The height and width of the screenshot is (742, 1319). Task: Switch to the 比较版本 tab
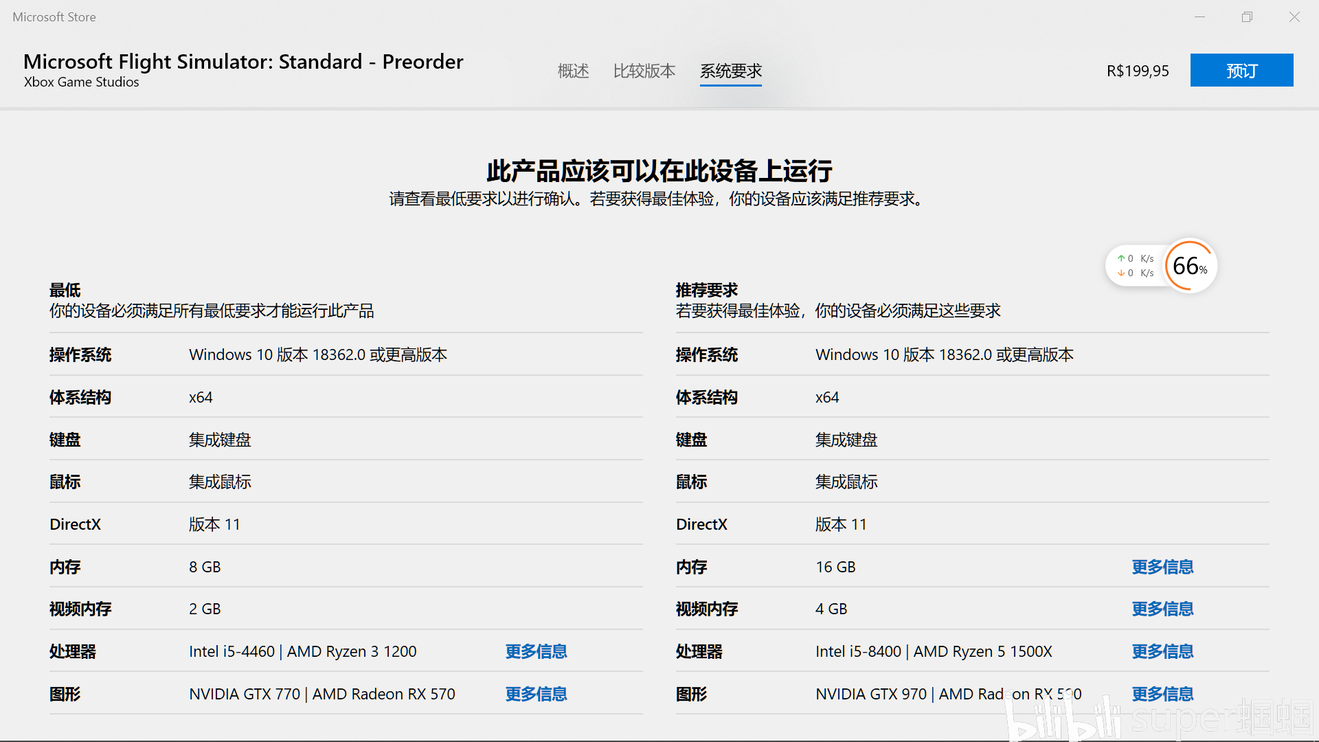[x=644, y=71]
